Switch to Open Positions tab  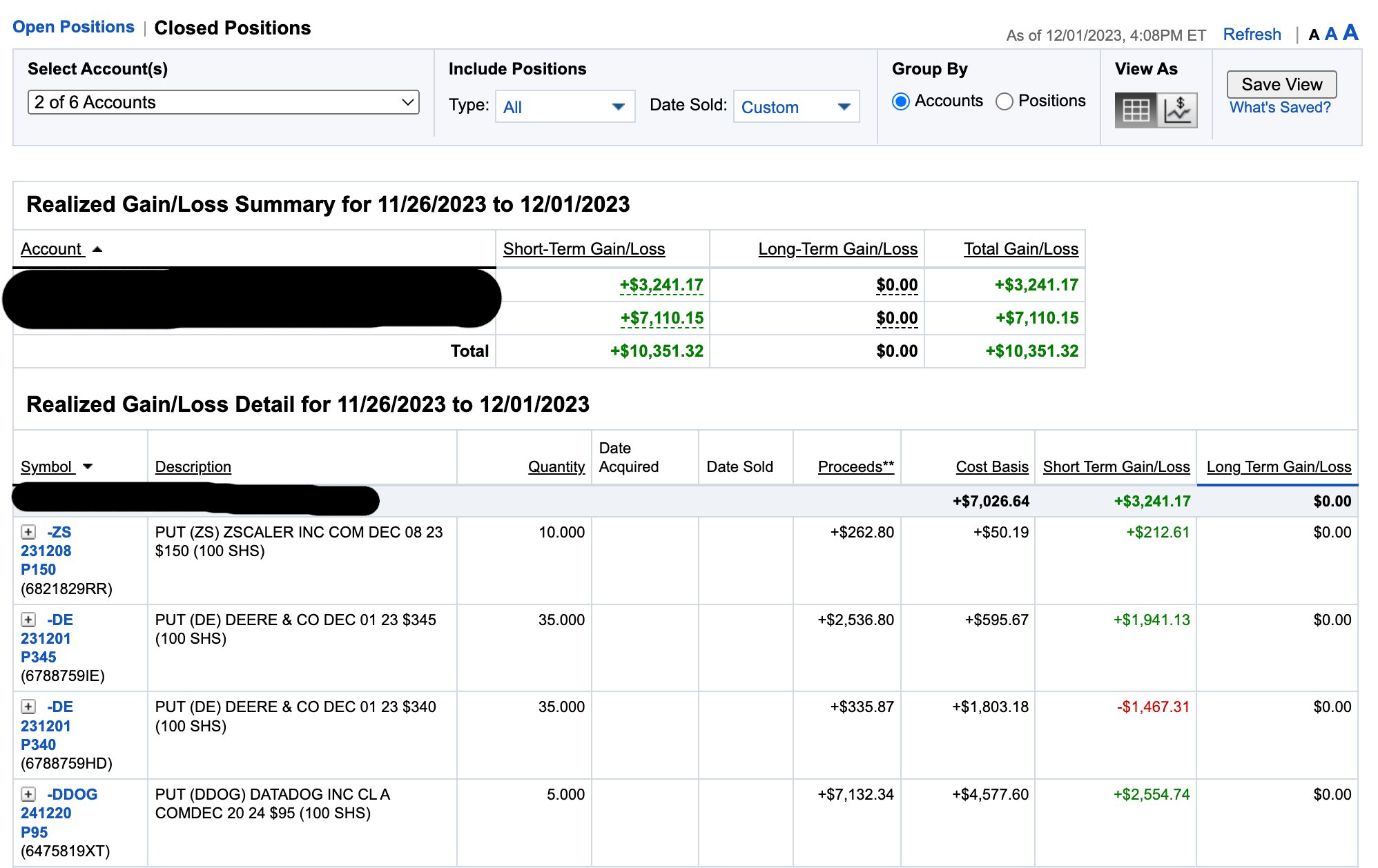73,27
